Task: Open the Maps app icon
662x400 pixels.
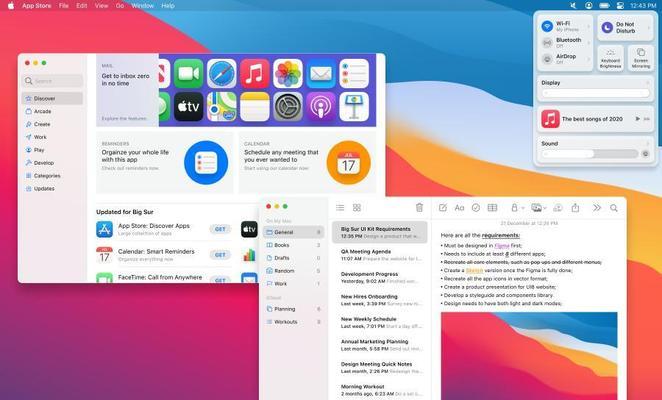Action: pyautogui.click(x=222, y=106)
